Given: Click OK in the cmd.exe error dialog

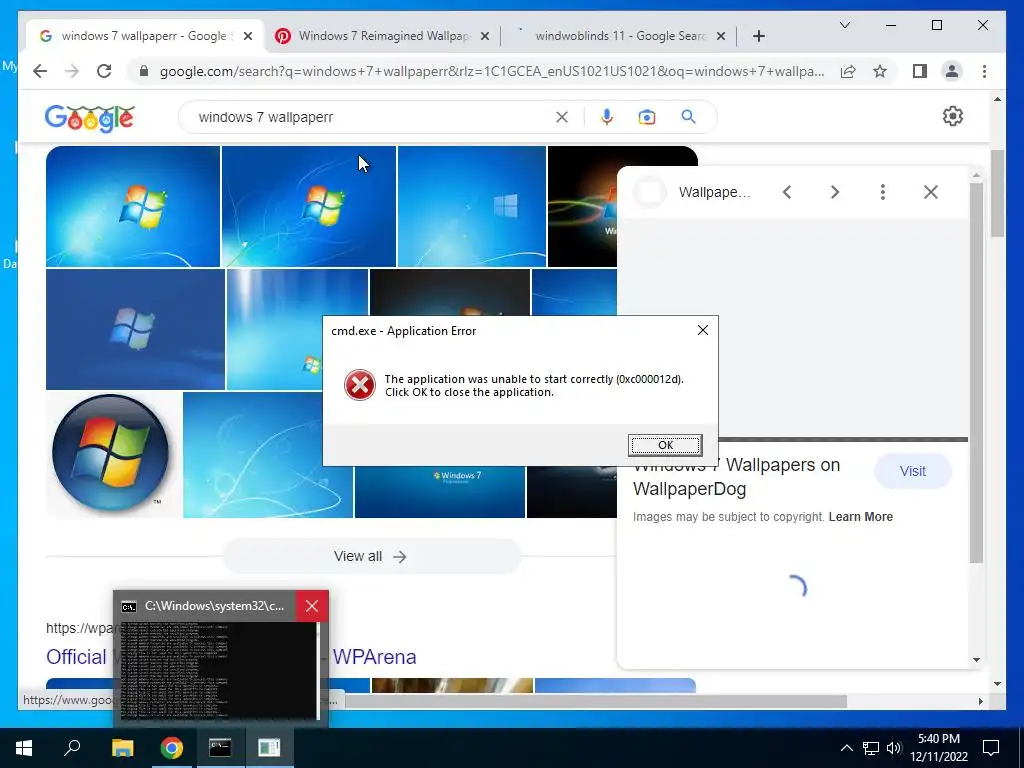Looking at the screenshot, I should tap(665, 445).
